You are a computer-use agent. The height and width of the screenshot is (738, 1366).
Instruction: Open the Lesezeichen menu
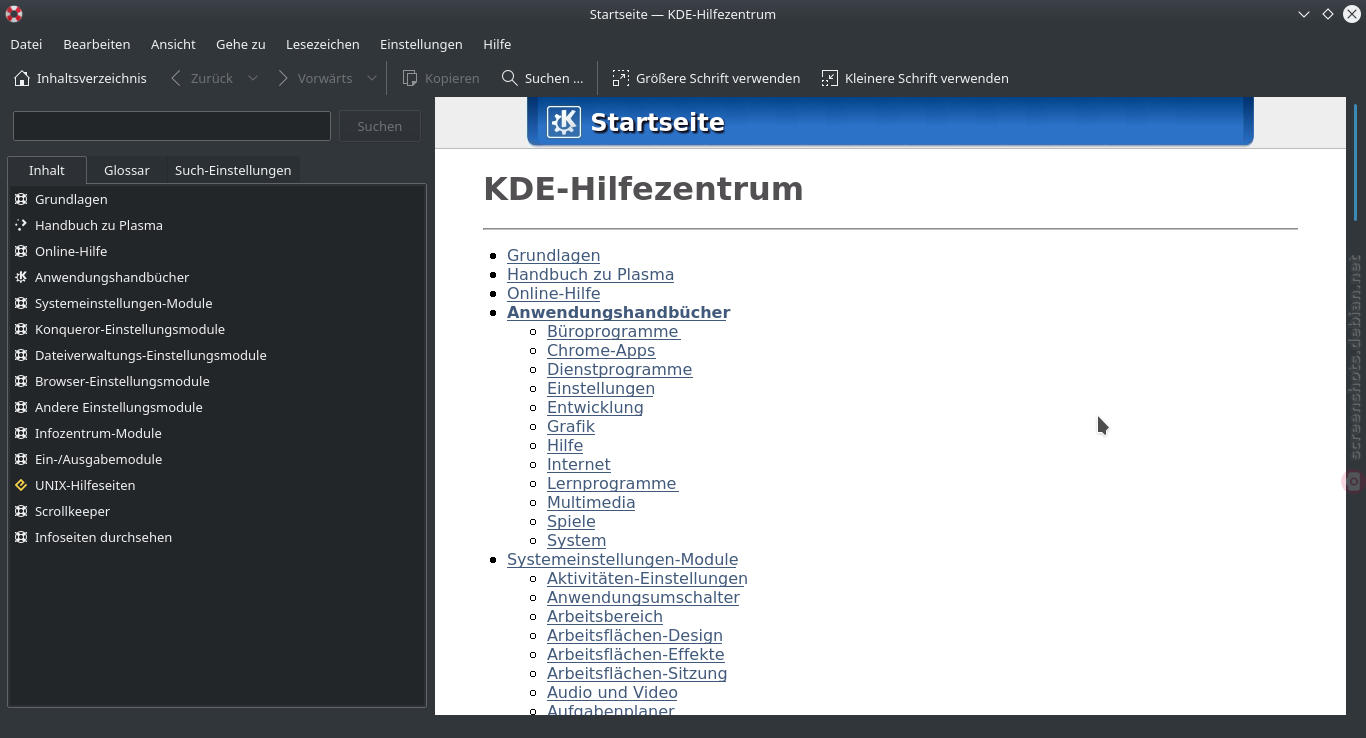pos(322,44)
